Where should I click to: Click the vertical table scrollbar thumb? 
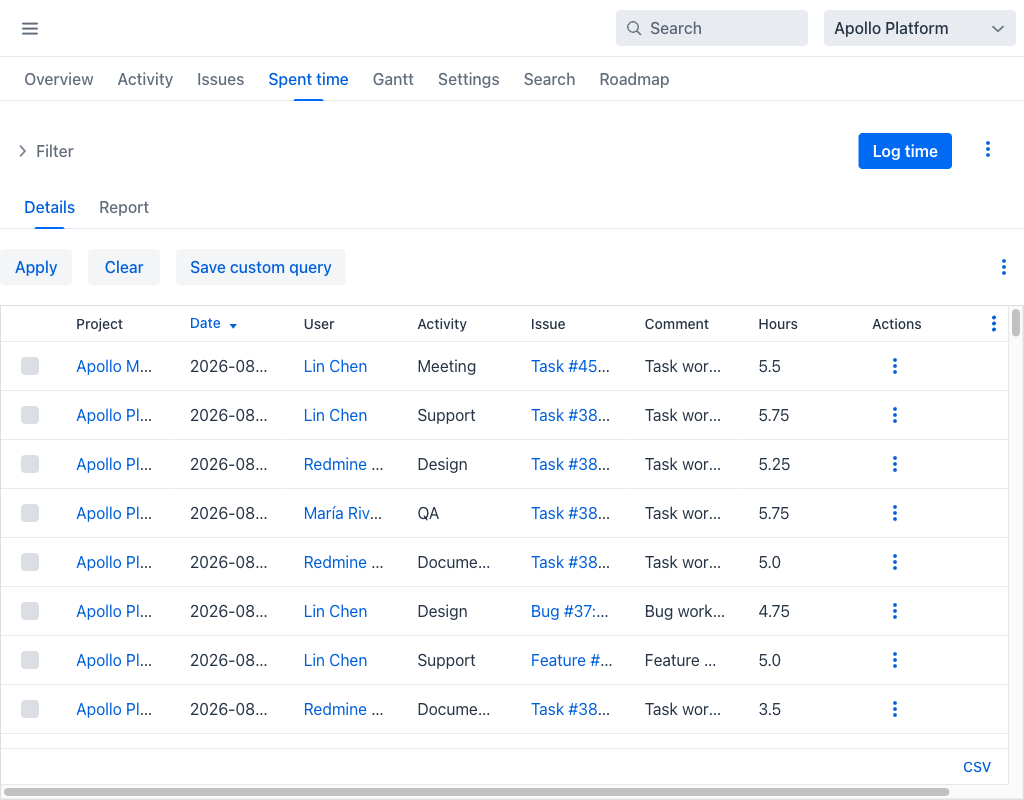[1016, 323]
